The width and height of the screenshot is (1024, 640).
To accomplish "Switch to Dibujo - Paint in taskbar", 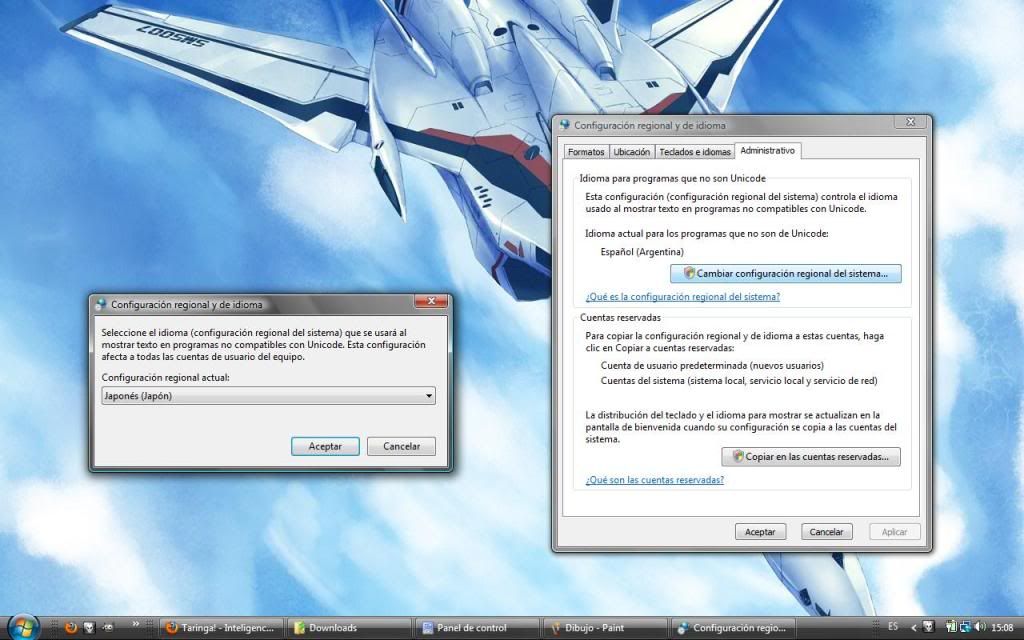I will click(x=605, y=628).
